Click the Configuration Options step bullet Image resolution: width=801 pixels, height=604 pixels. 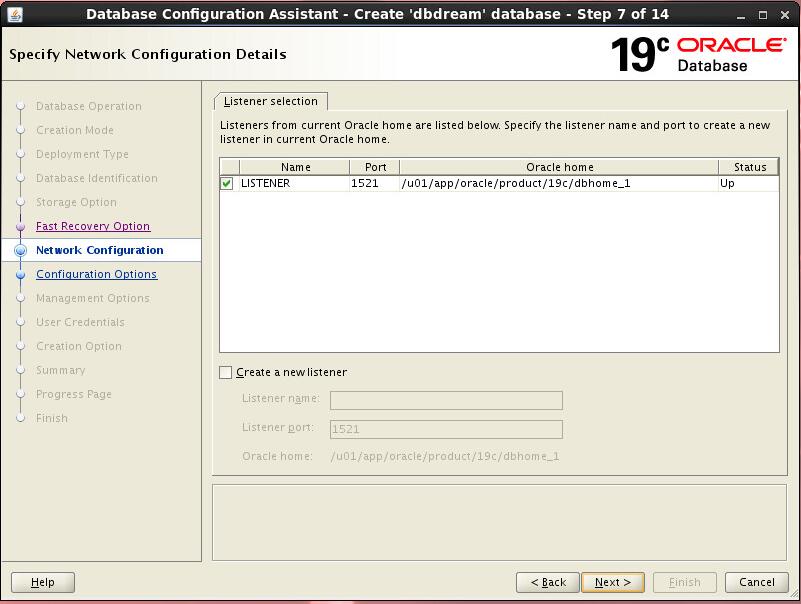point(20,275)
